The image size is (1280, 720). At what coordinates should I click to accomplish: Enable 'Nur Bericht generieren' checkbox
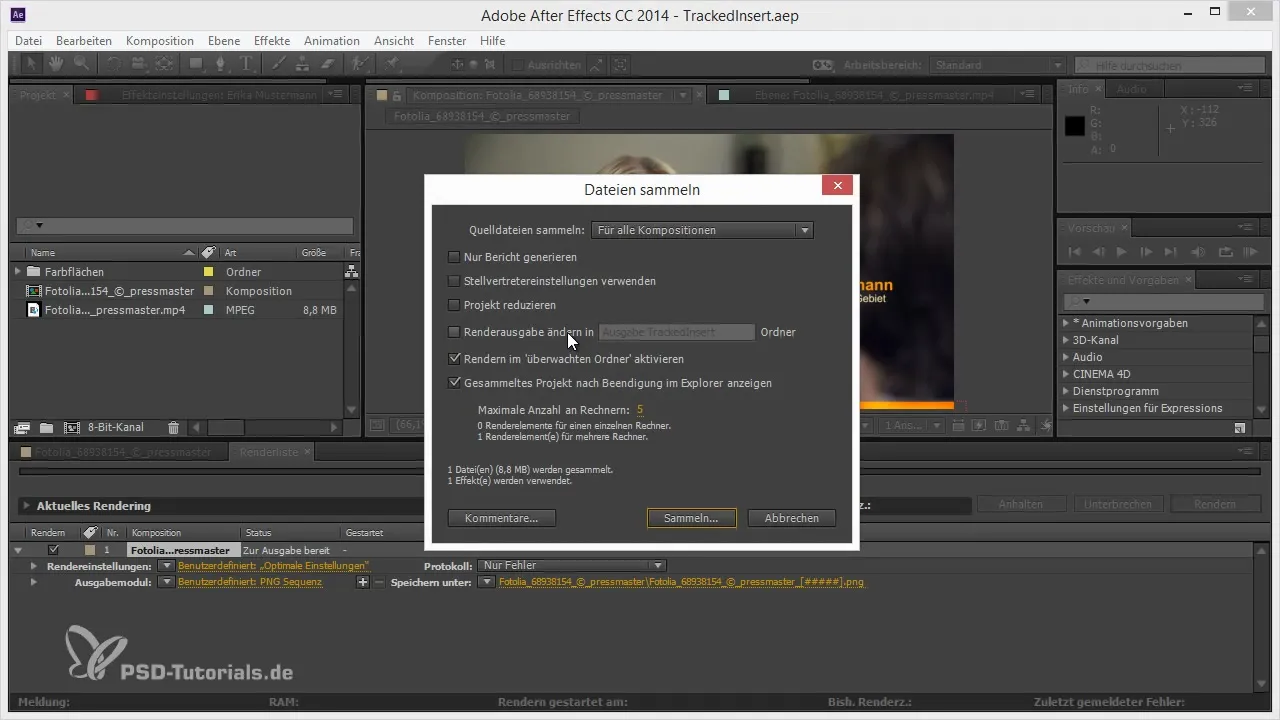[x=454, y=257]
